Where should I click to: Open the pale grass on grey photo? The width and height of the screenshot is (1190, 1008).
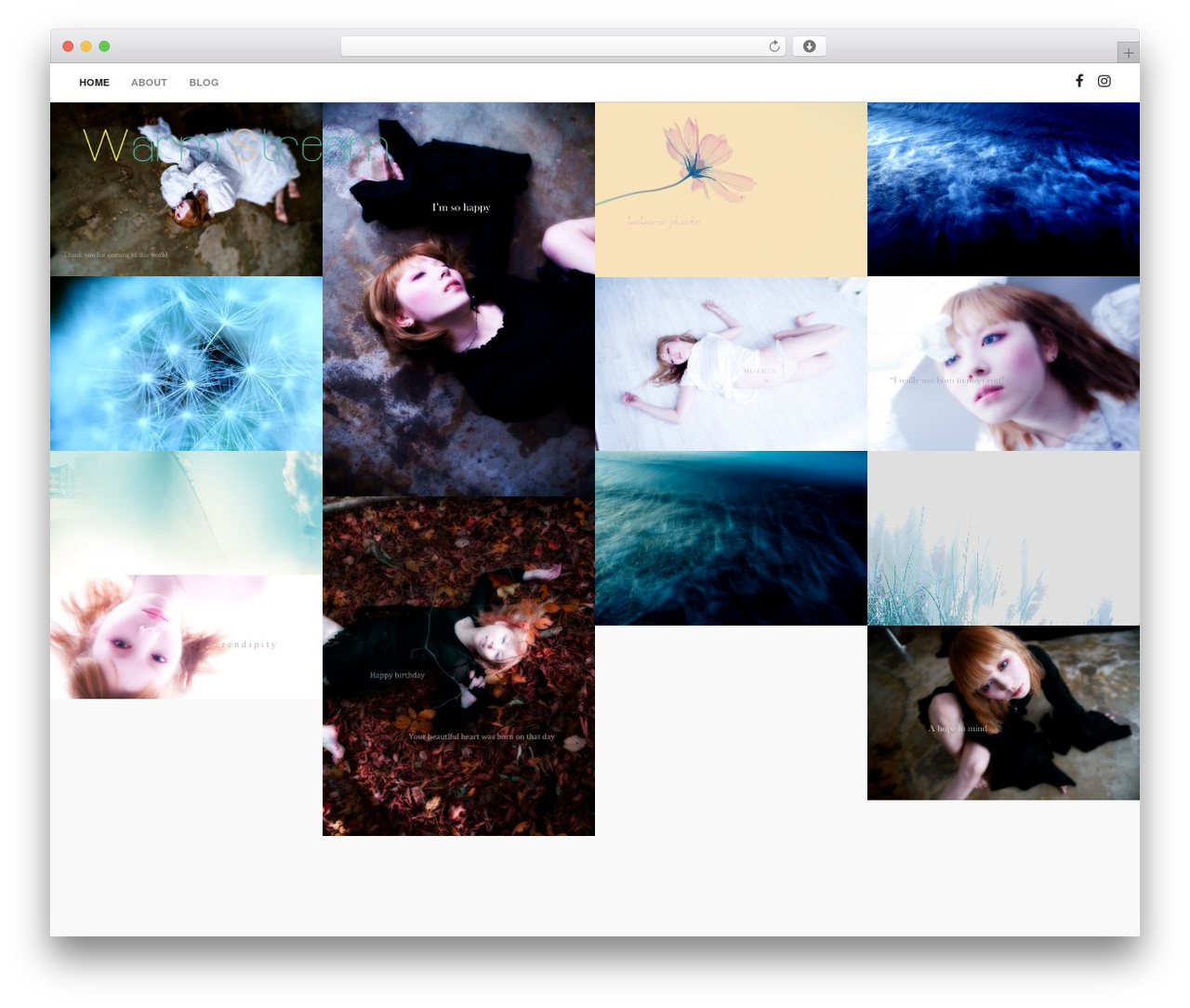click(x=1003, y=538)
